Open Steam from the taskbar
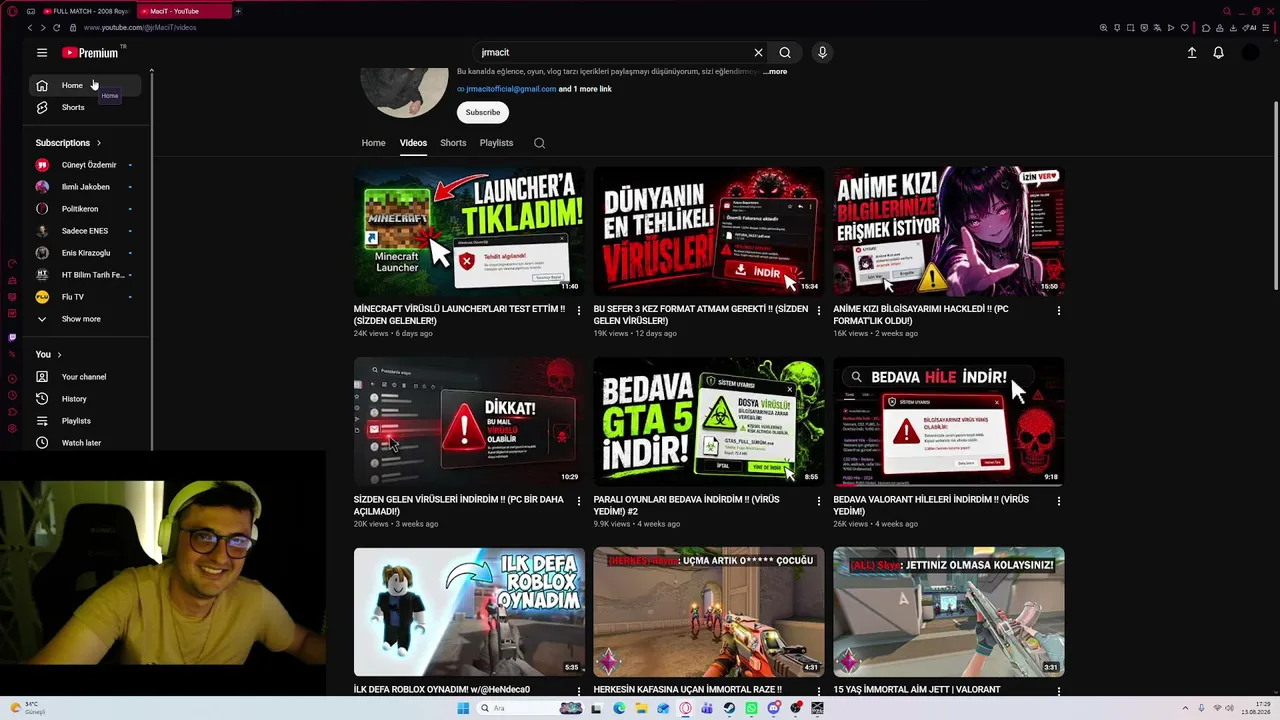Viewport: 1280px width, 720px height. (x=729, y=708)
